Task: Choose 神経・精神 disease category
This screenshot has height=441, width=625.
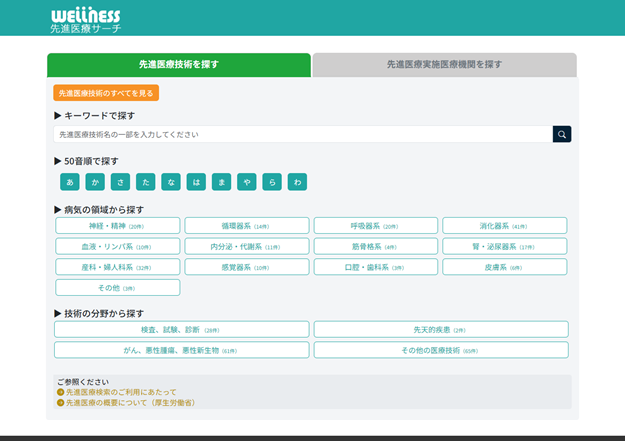Action: coord(118,226)
